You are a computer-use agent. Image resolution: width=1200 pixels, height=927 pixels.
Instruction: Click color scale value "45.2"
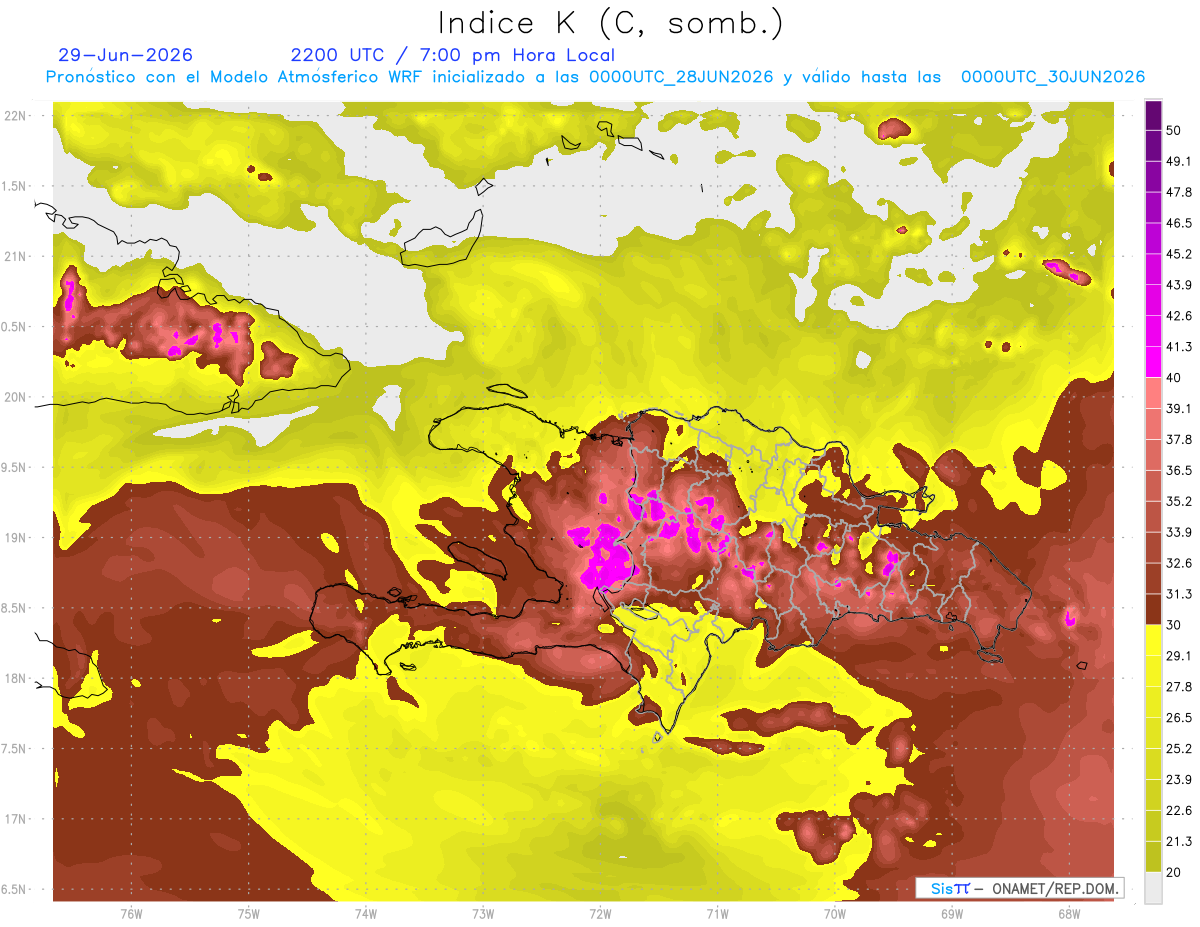(x=1178, y=254)
